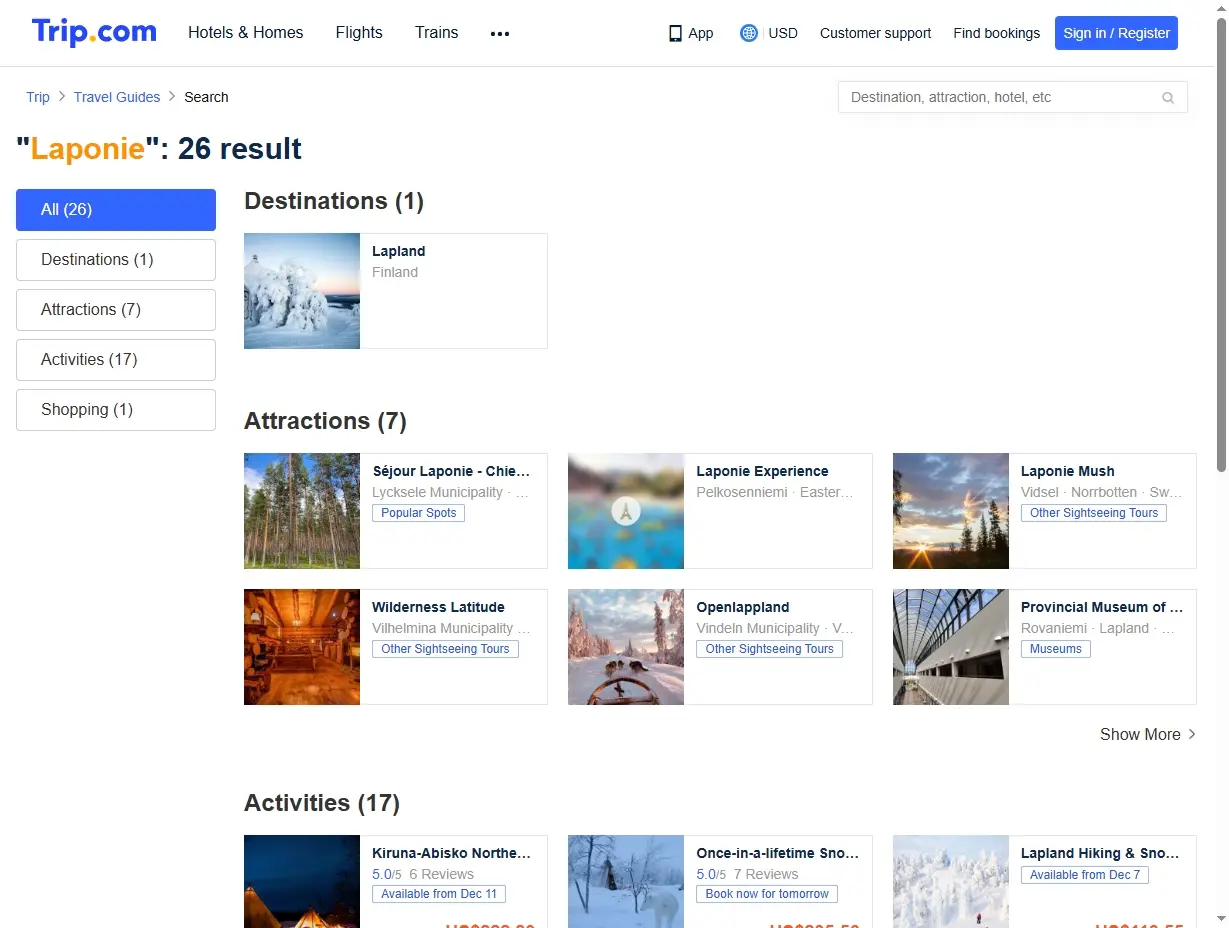Viewport: 1229px width, 928px height.
Task: Click the Finland country label
Action: tap(395, 272)
